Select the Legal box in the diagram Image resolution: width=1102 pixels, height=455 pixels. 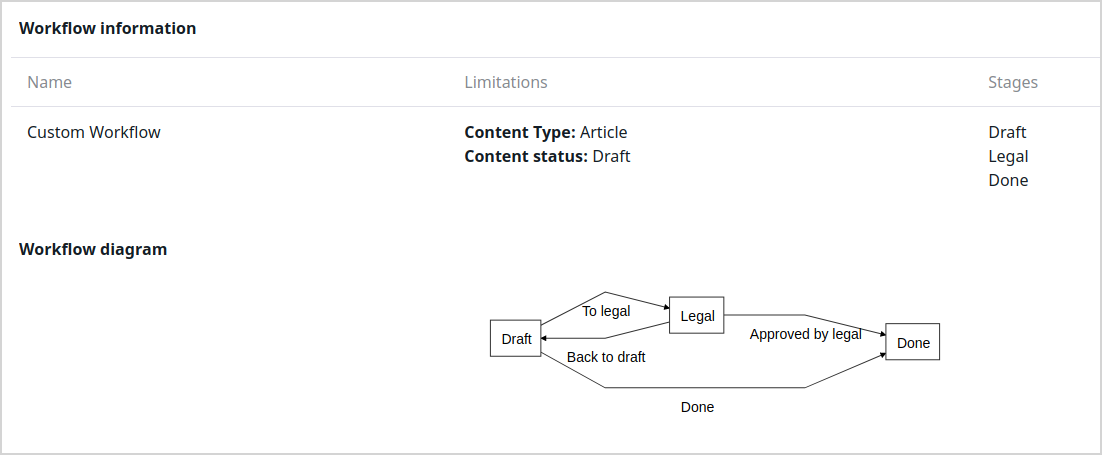tap(696, 315)
